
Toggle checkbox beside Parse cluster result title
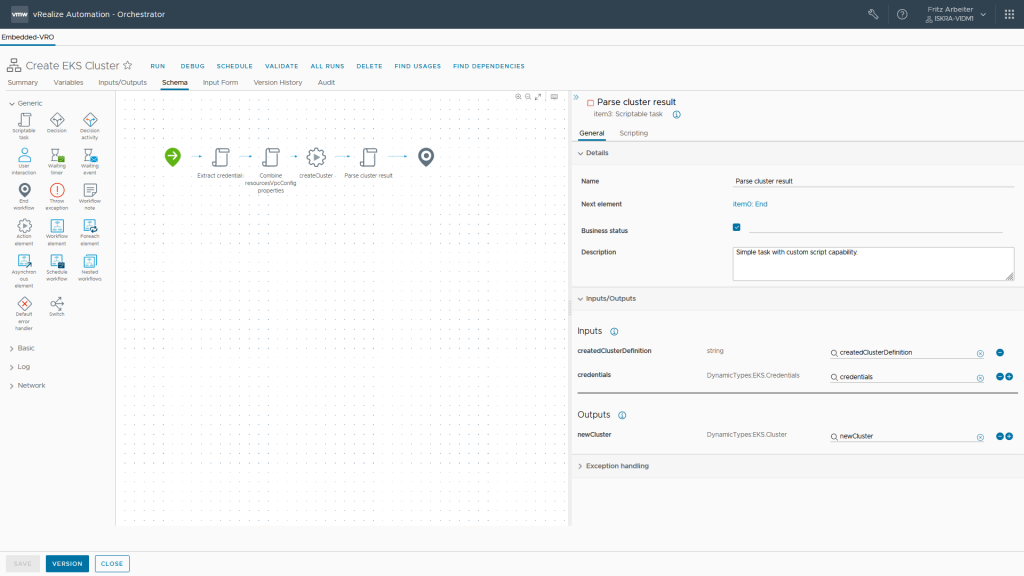pos(590,102)
